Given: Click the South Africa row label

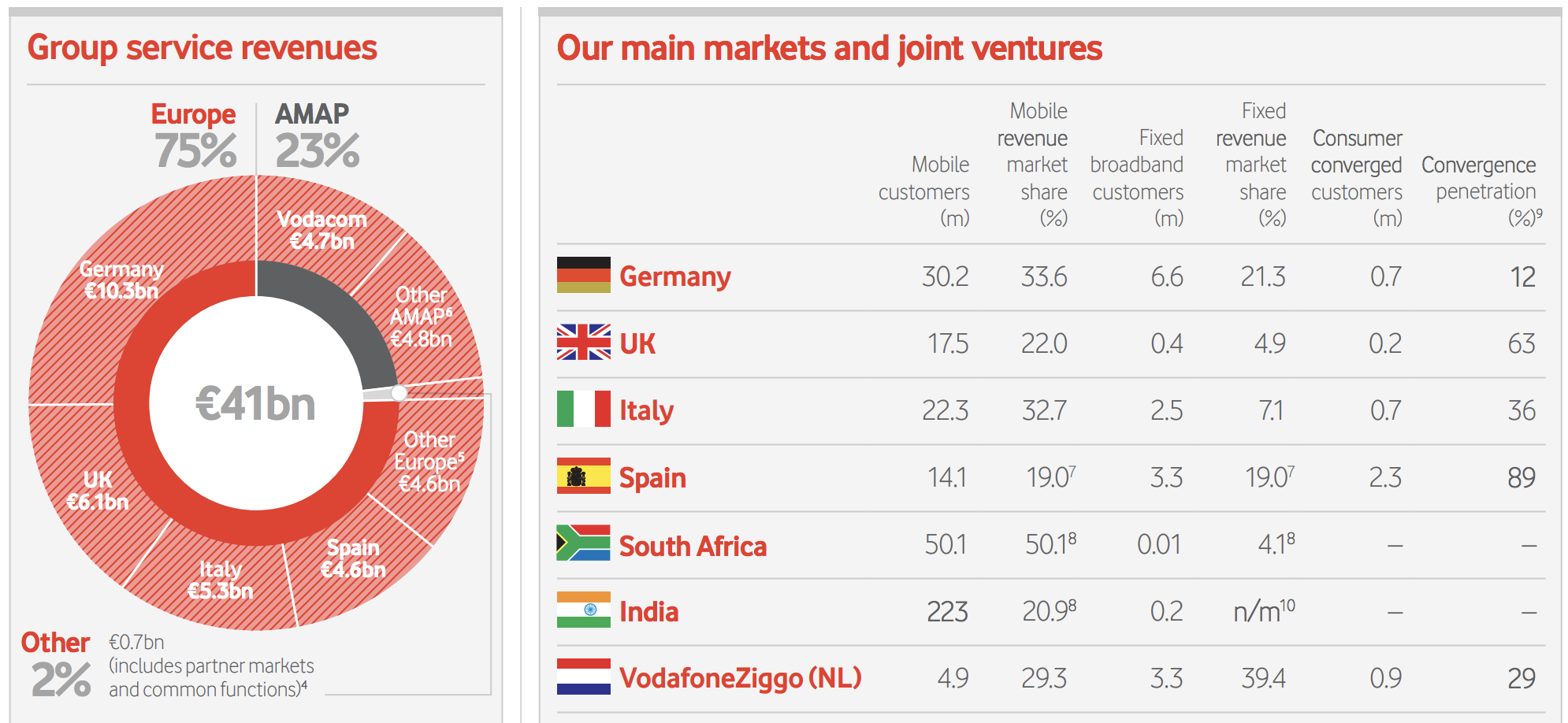Looking at the screenshot, I should (693, 546).
